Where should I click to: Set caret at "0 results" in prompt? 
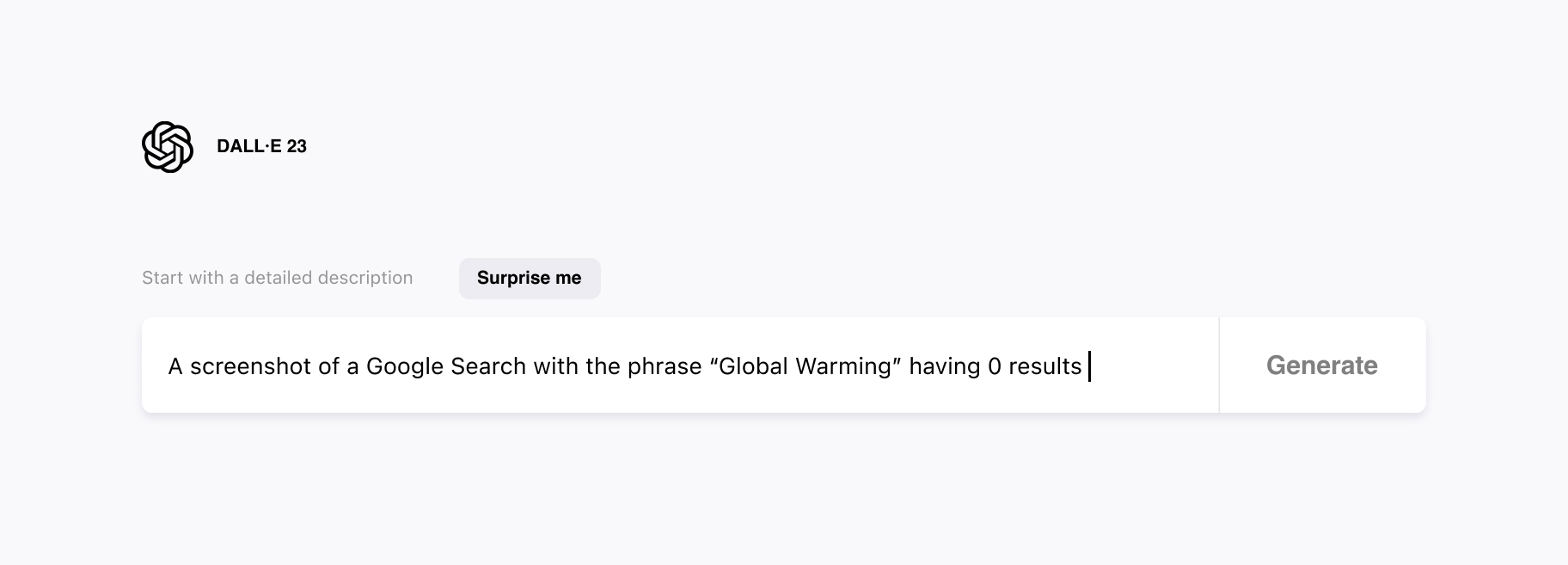pyautogui.click(x=1035, y=366)
